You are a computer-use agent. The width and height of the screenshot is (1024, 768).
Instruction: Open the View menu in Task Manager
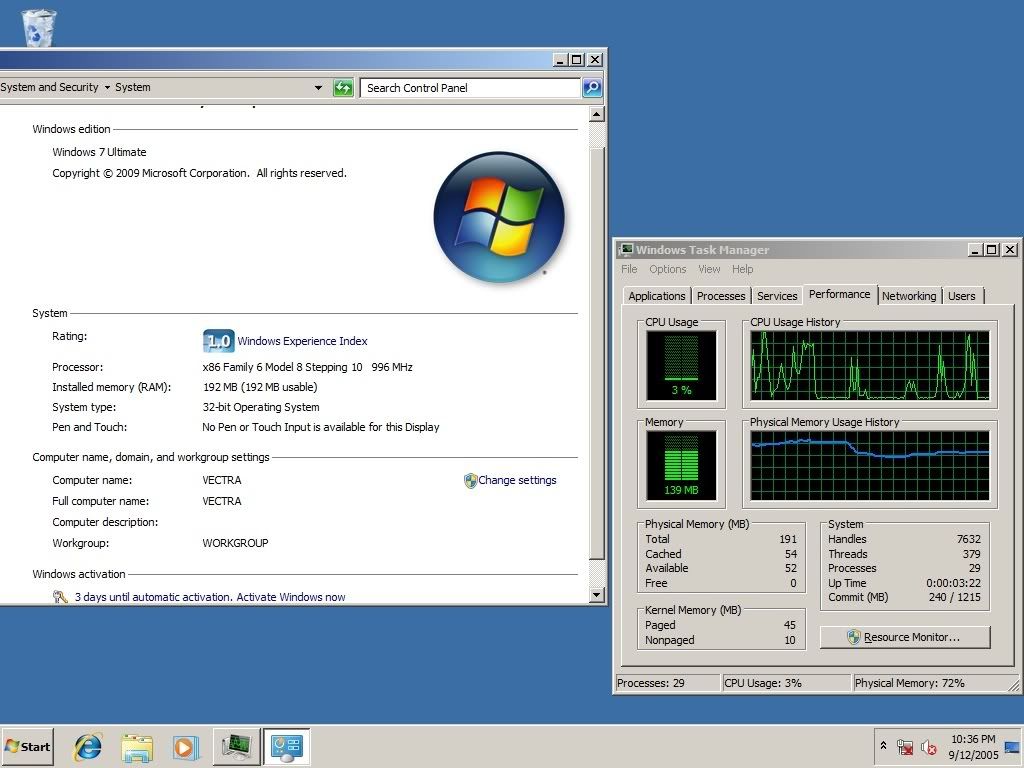pos(709,269)
